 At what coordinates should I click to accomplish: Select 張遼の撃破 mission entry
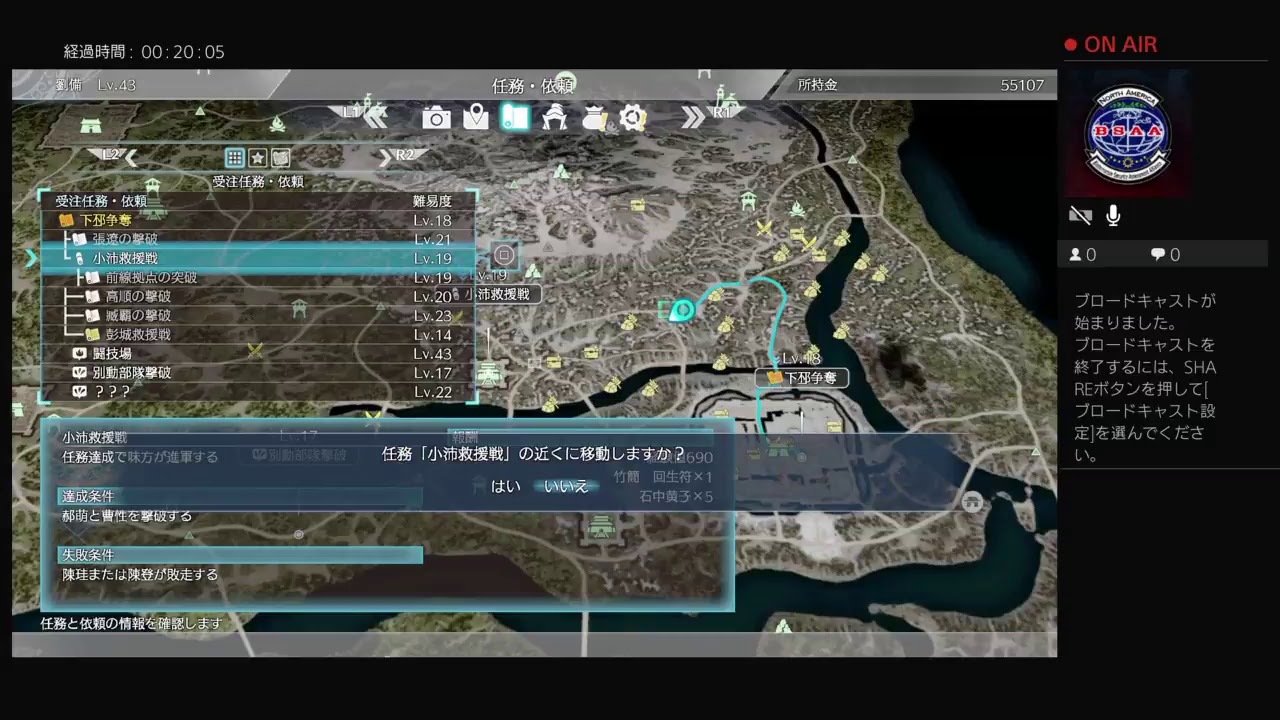(x=125, y=239)
